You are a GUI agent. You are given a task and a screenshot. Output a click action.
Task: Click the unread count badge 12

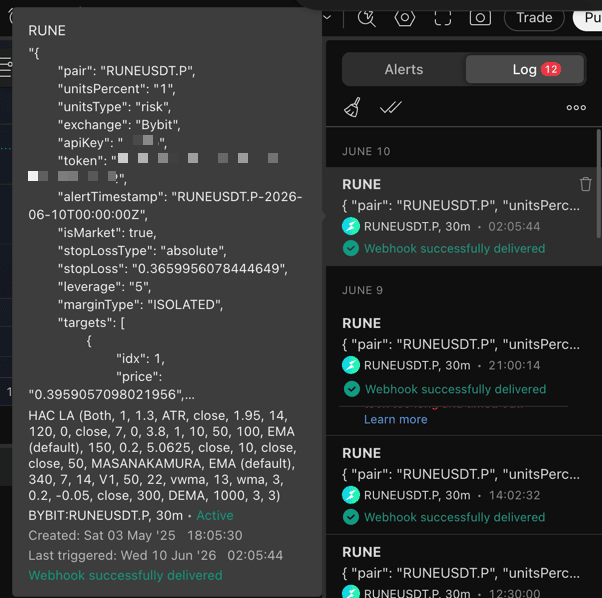pyautogui.click(x=551, y=69)
